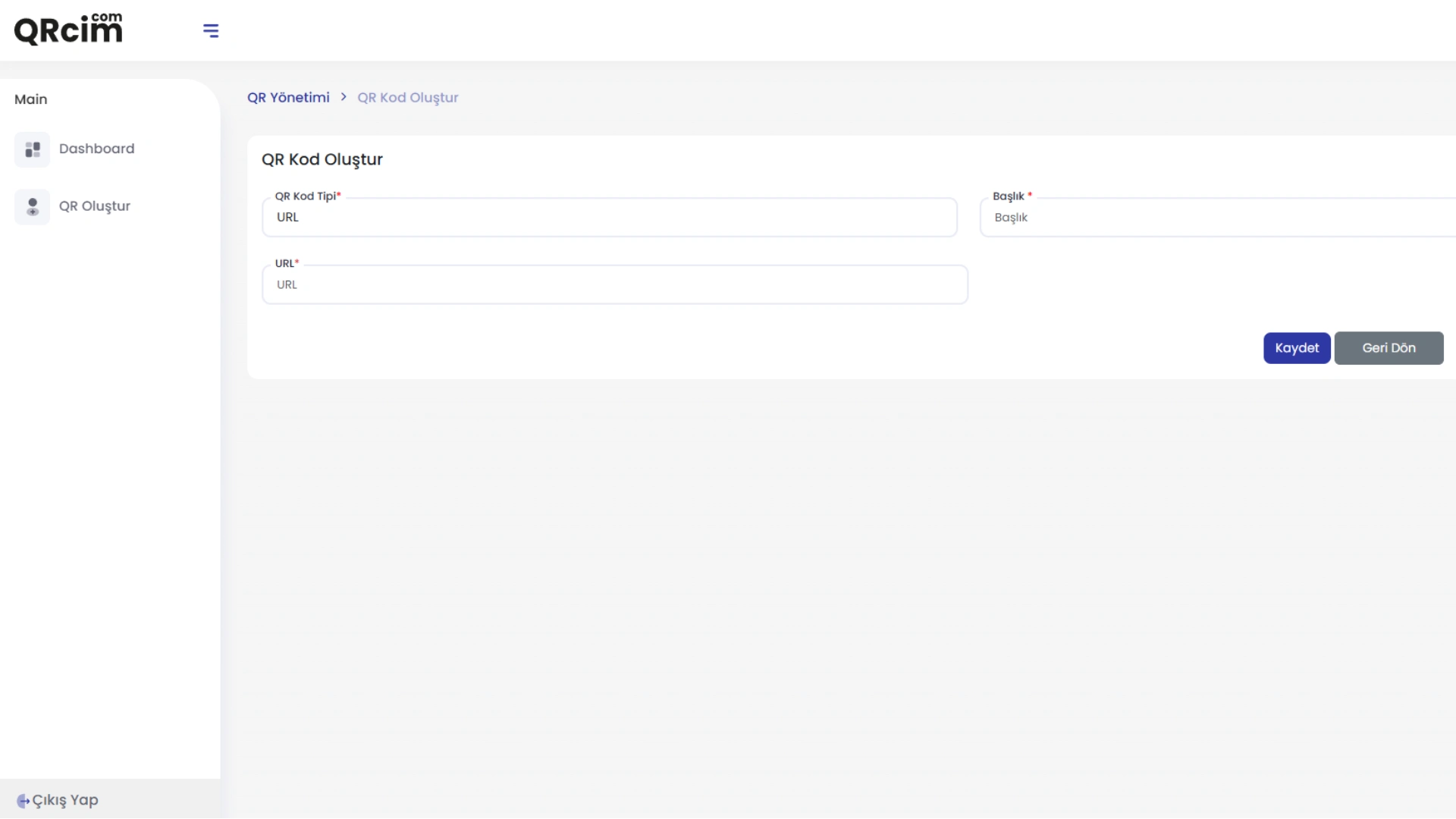The image size is (1456, 819).
Task: Click the QR Kod Oluştur card title
Action: pos(322,159)
